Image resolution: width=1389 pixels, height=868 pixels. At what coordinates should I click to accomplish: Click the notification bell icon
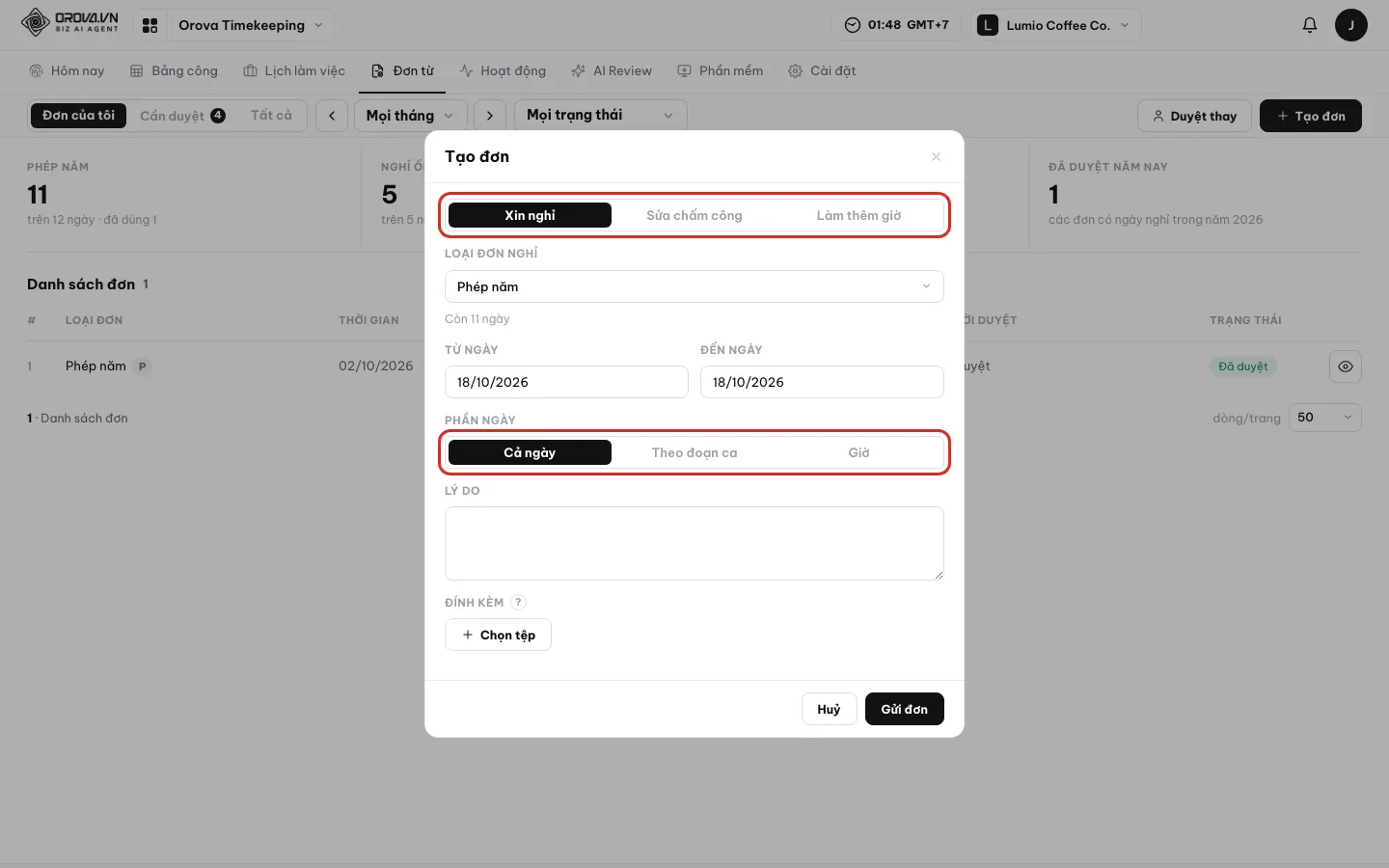(1309, 25)
